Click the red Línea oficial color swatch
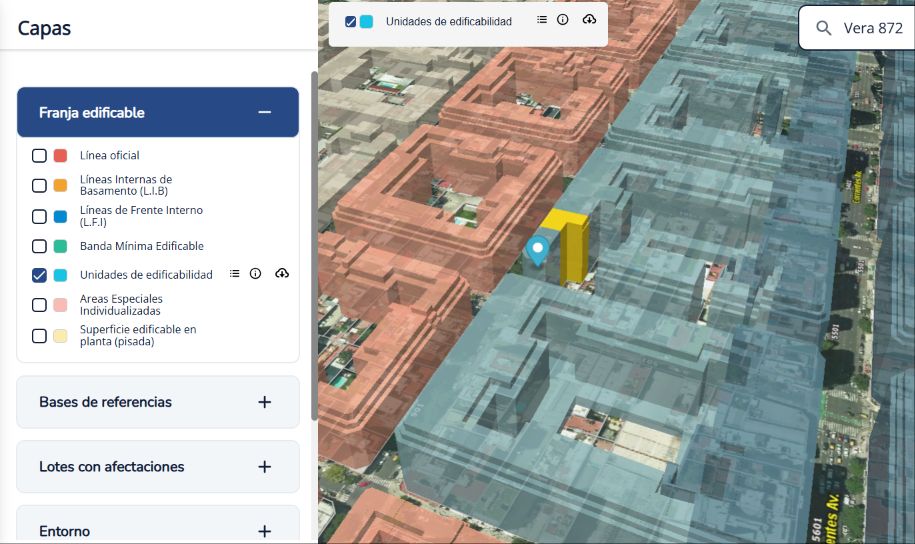This screenshot has width=915, height=544. click(60, 155)
